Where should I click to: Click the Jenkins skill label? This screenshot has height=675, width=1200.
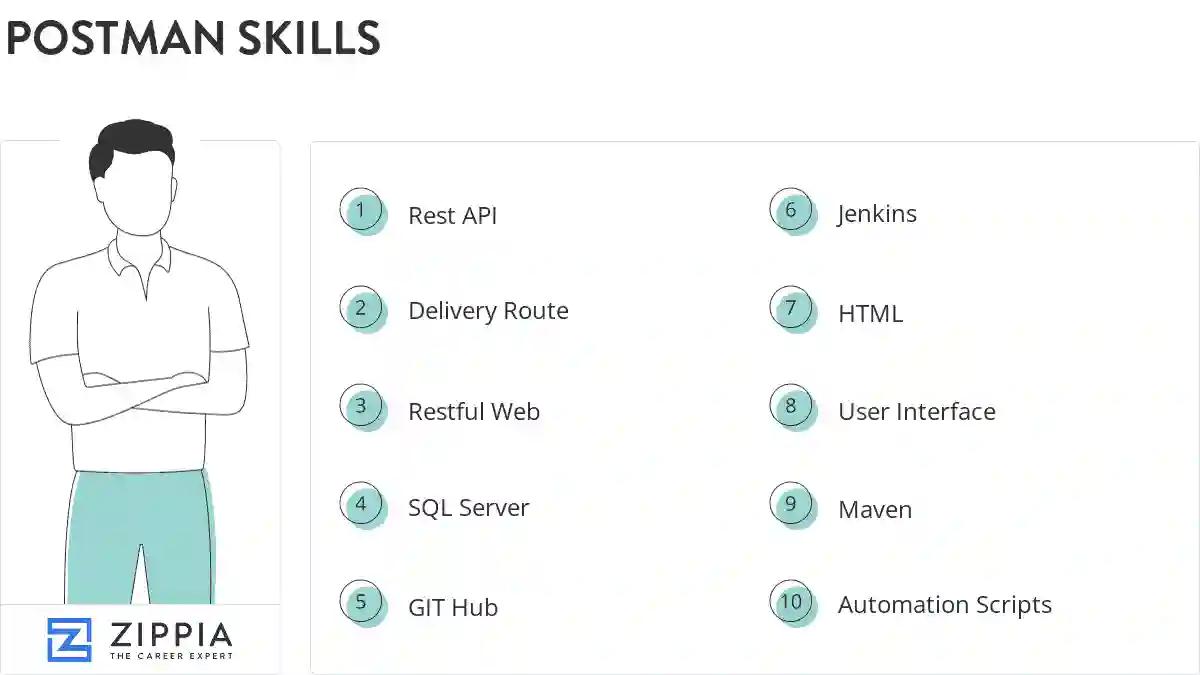click(877, 214)
